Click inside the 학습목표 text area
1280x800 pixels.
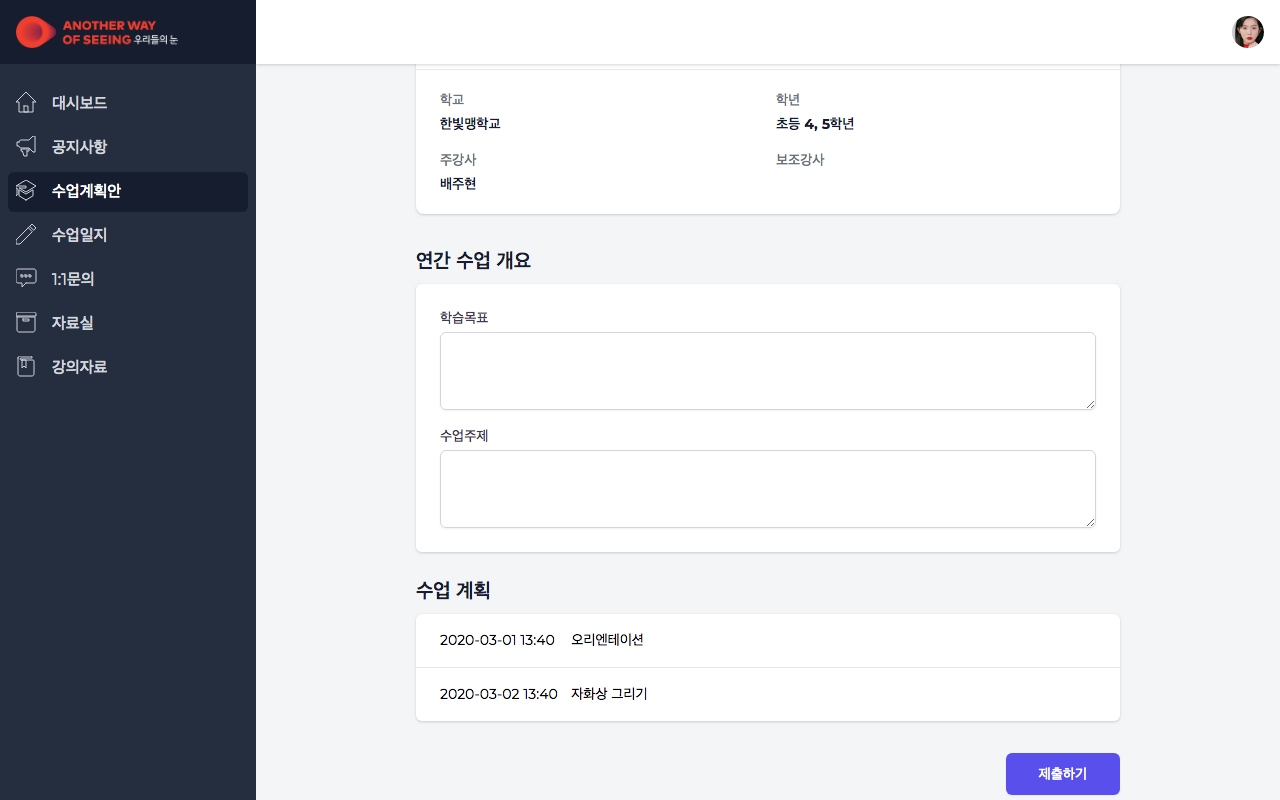[767, 370]
